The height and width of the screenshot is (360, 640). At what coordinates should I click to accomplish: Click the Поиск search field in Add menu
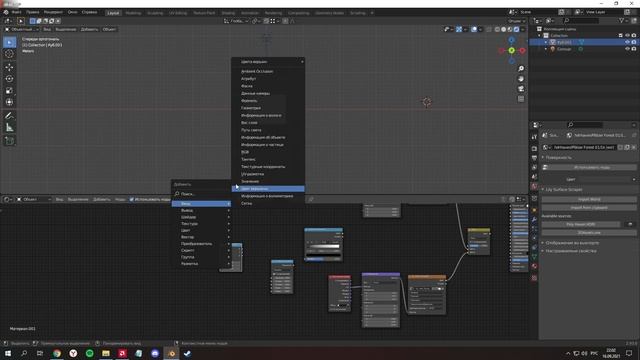201,194
